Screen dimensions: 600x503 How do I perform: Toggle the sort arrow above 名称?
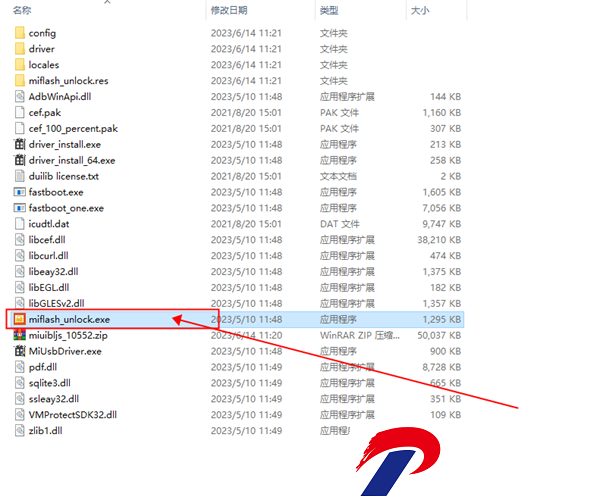[108, 2]
